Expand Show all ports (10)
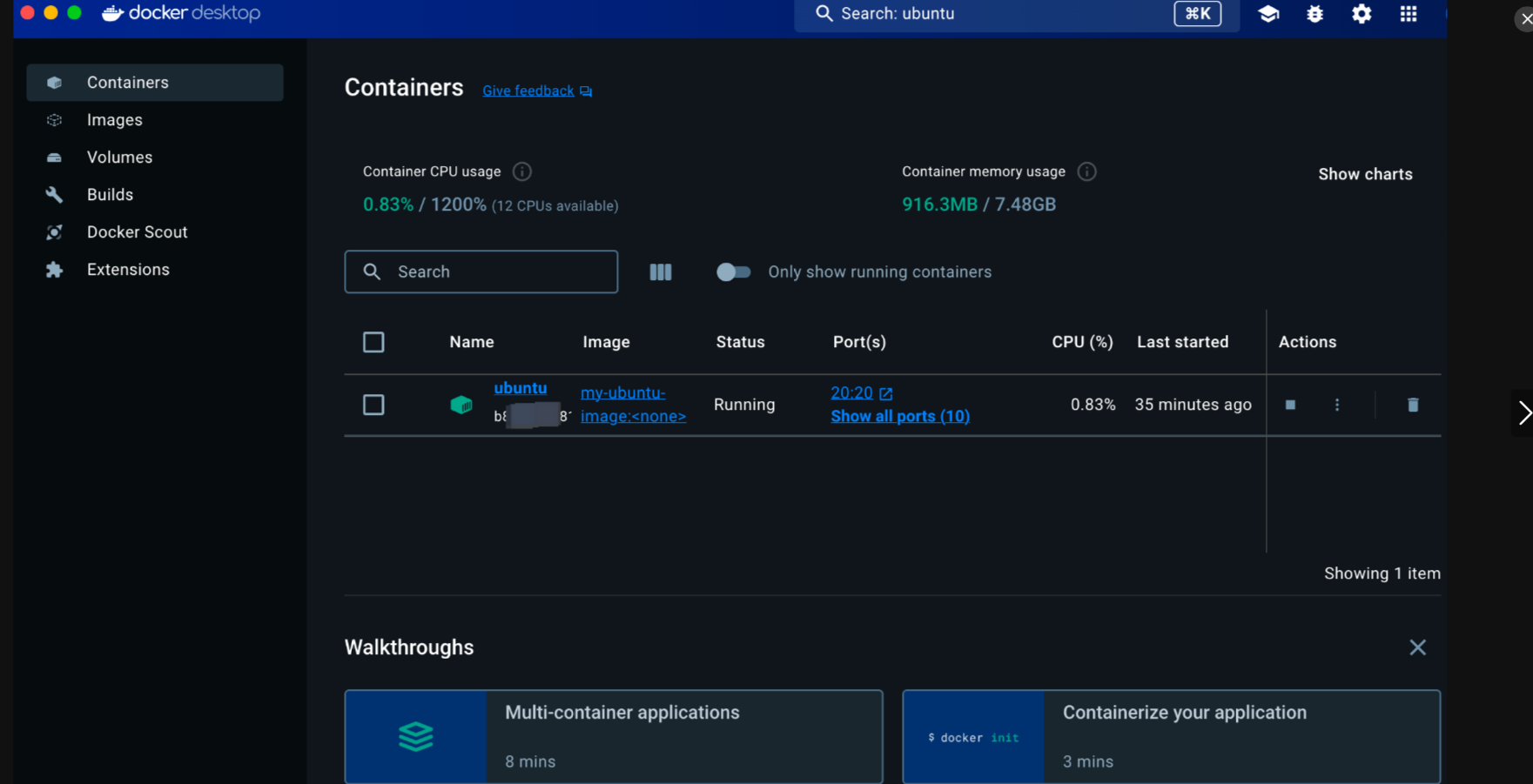The image size is (1533, 784). click(x=899, y=416)
